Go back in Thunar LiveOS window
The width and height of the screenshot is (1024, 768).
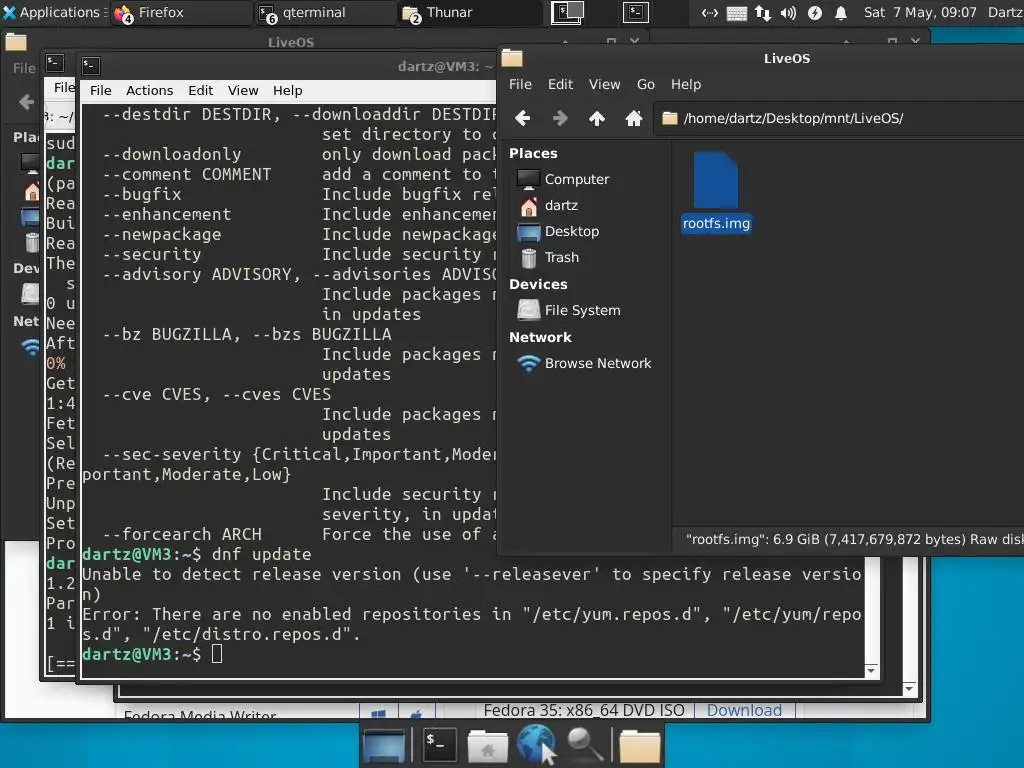522,118
